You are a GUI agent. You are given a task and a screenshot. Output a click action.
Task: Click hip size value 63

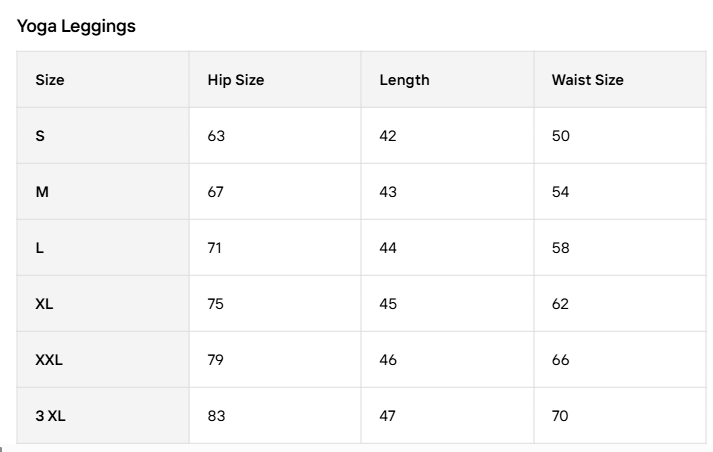click(x=216, y=136)
